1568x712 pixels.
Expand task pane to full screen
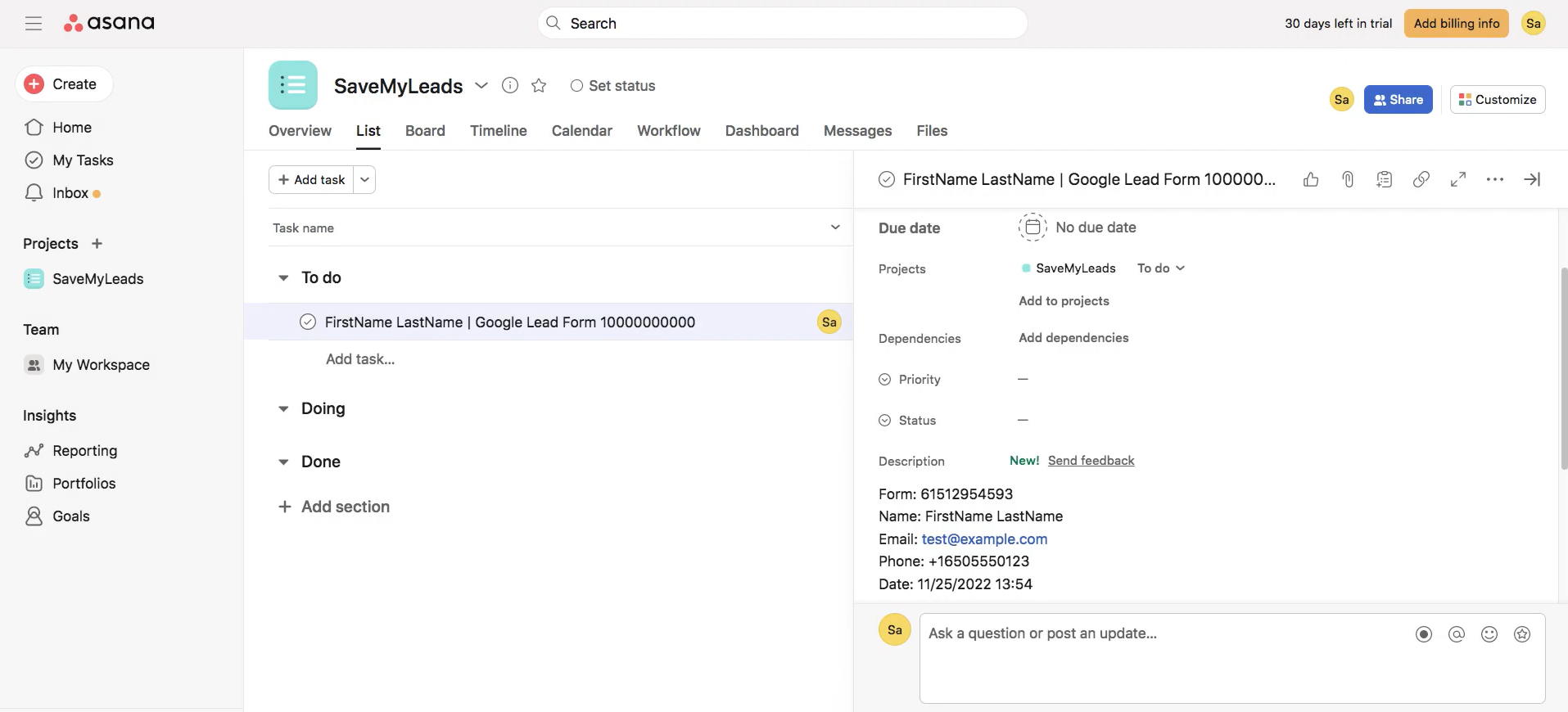click(x=1458, y=179)
